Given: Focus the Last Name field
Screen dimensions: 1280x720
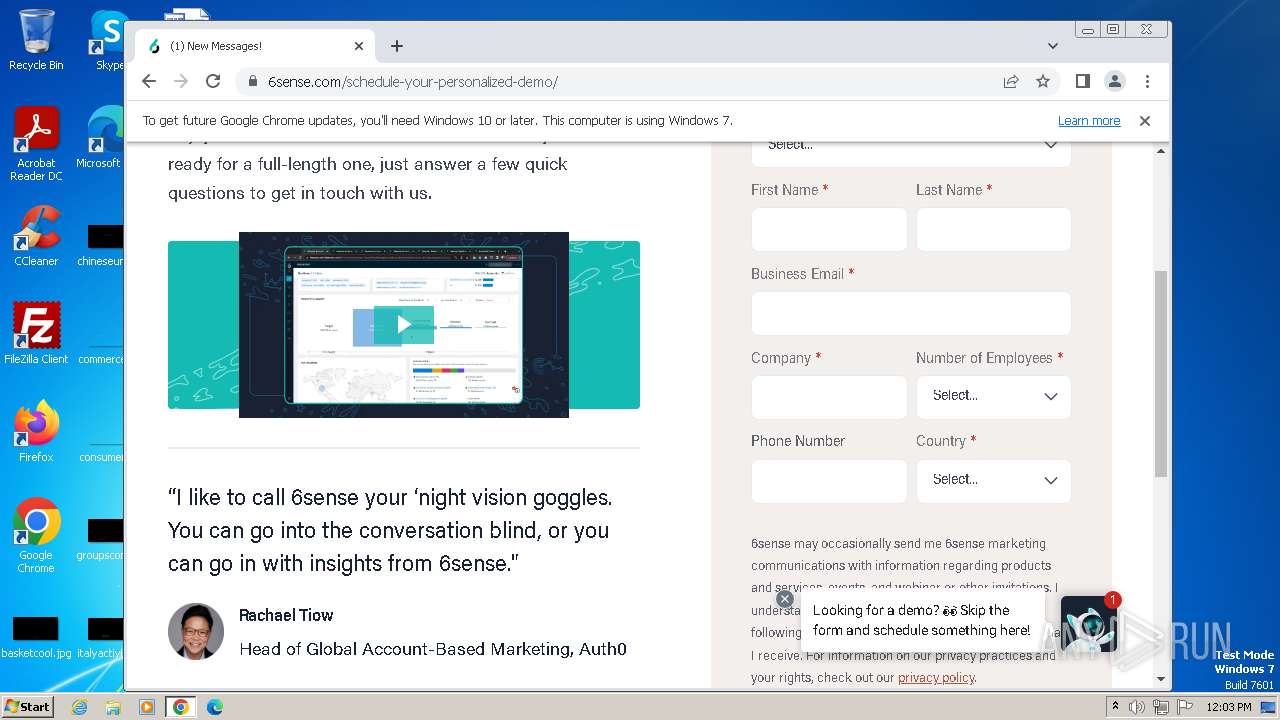Looking at the screenshot, I should point(993,229).
